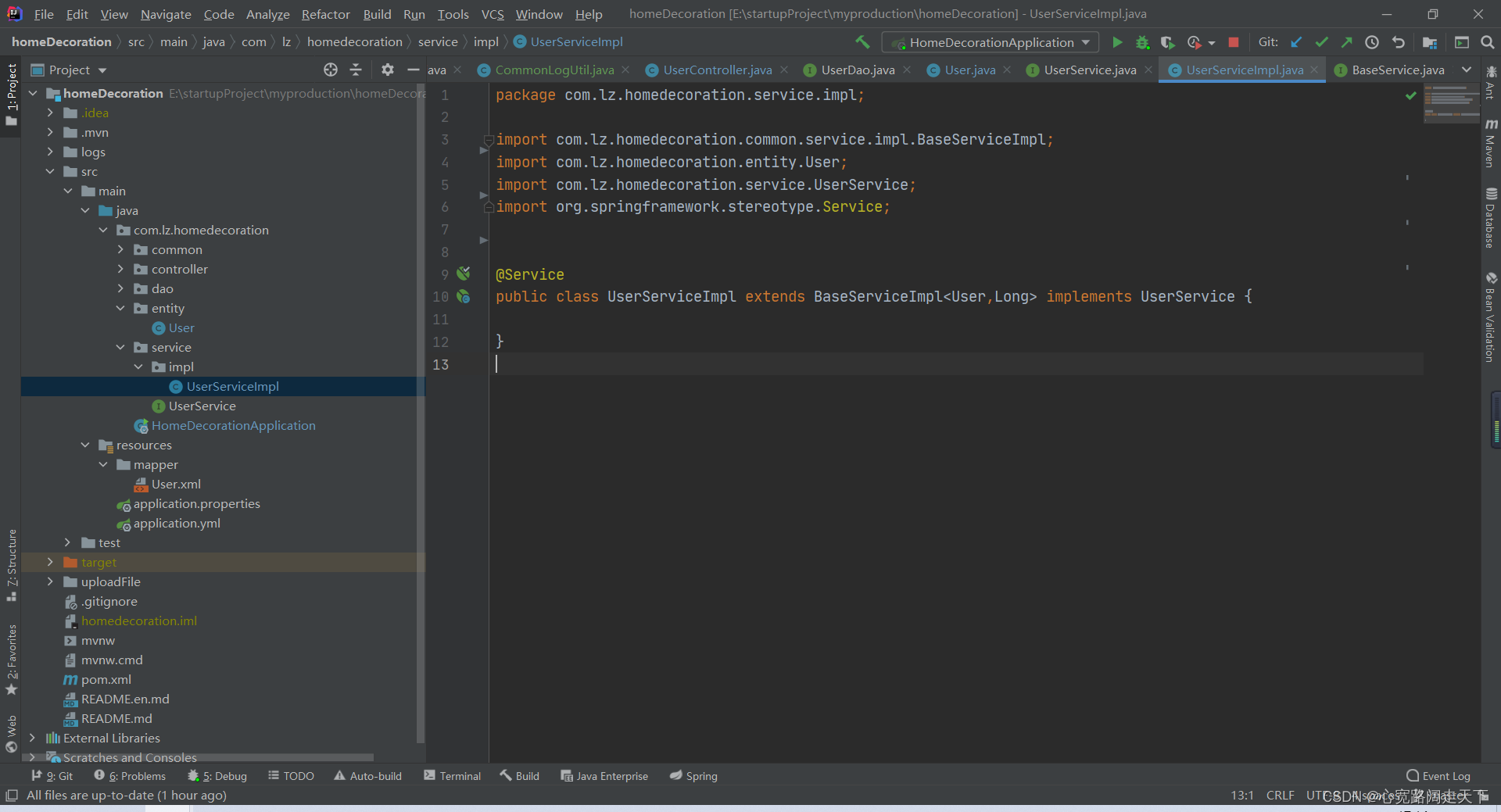Build project with the hammer icon
This screenshot has height=812, width=1501.
point(862,42)
